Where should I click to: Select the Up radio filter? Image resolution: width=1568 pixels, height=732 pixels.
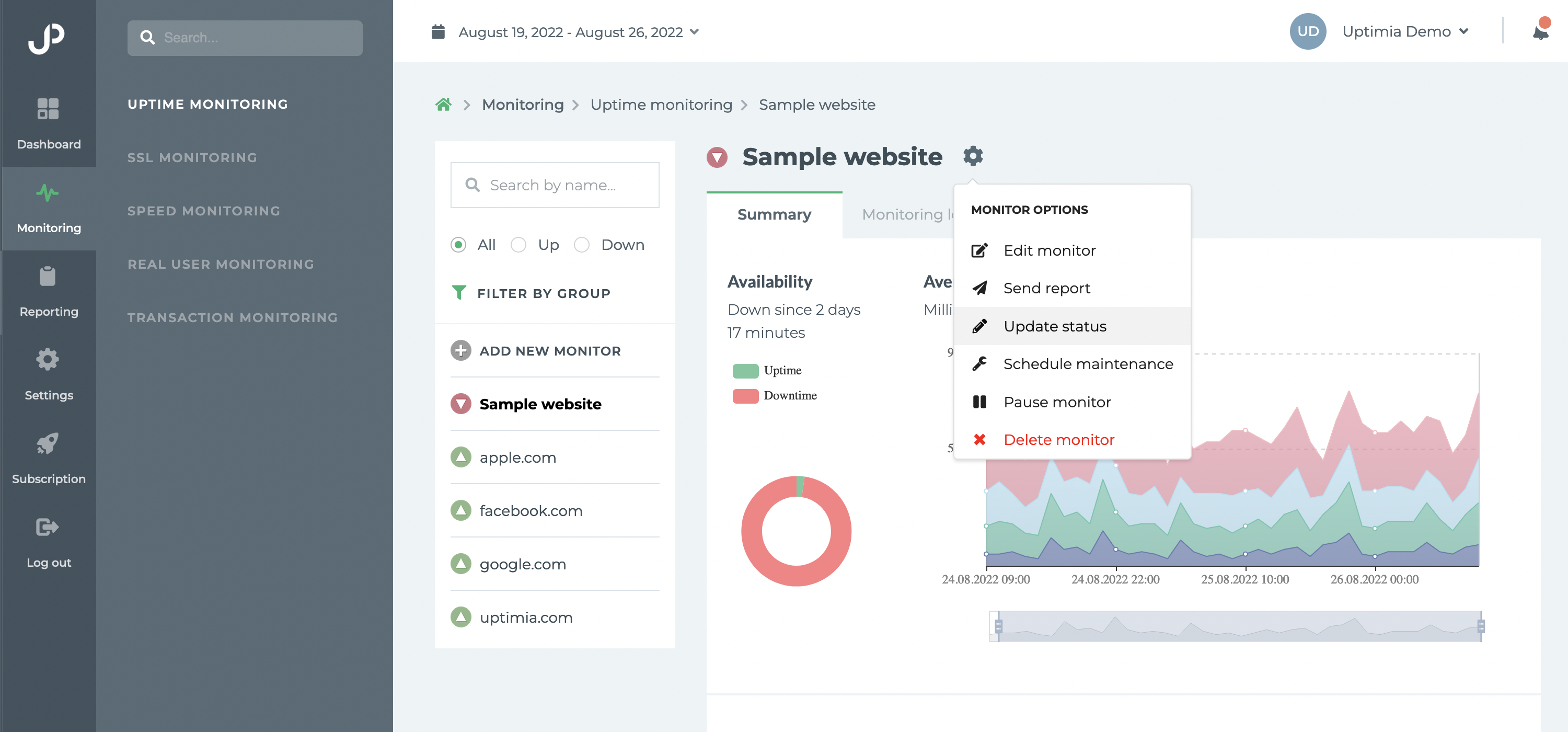pos(518,245)
